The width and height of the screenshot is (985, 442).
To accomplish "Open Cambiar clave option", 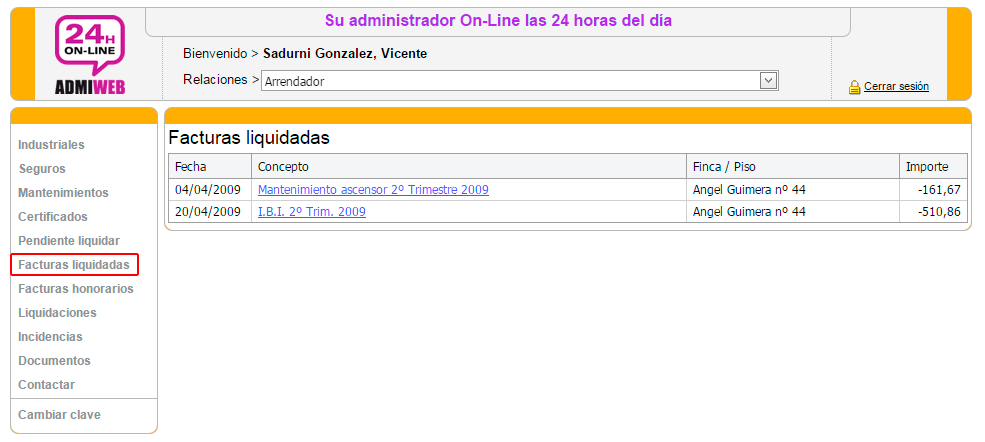I will click(59, 415).
